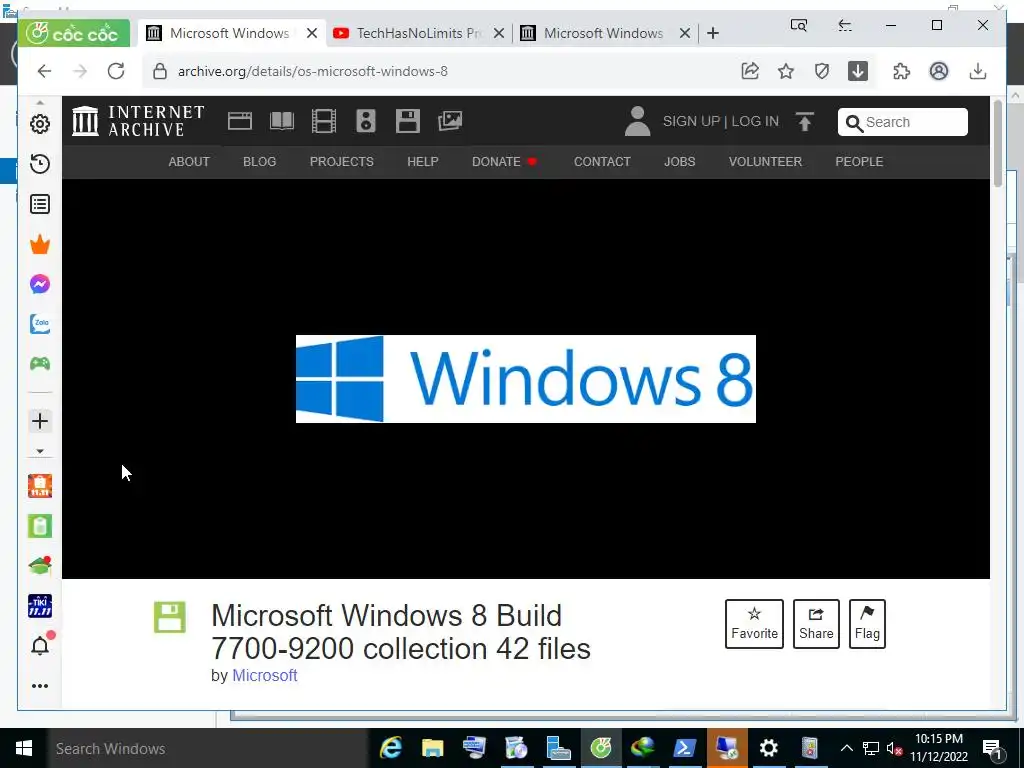Click the dark download-arrow media button
The image size is (1024, 768).
click(858, 71)
